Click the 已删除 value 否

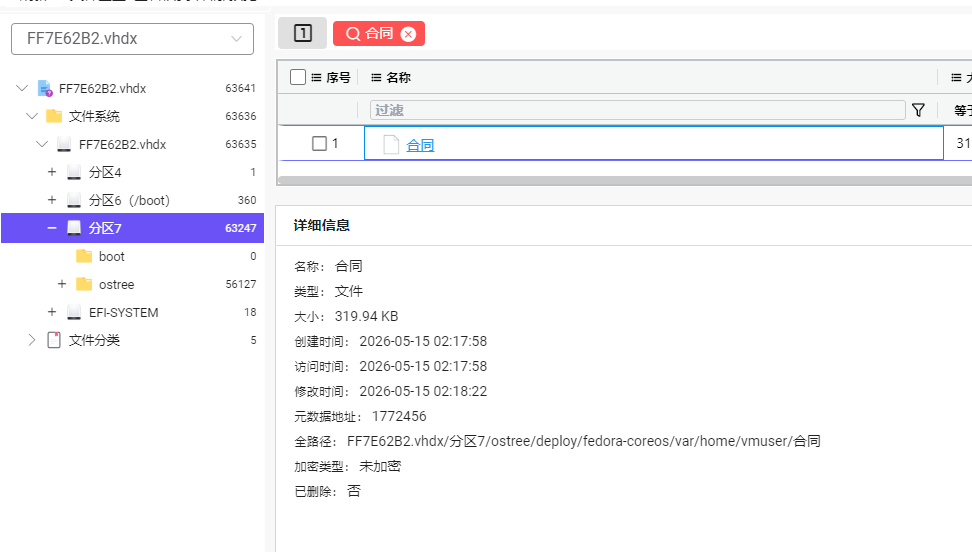point(354,491)
